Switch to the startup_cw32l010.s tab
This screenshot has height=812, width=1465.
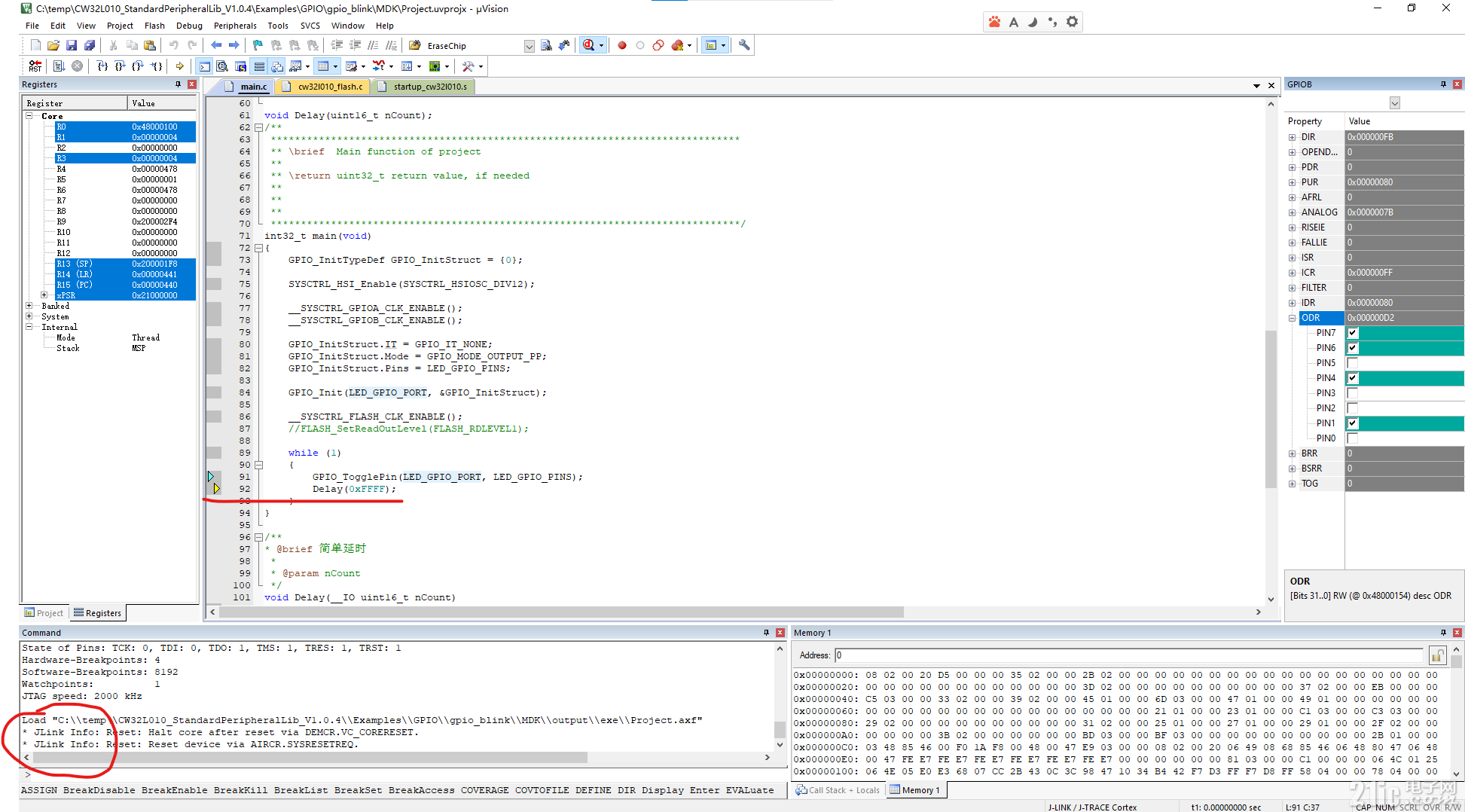tap(423, 87)
